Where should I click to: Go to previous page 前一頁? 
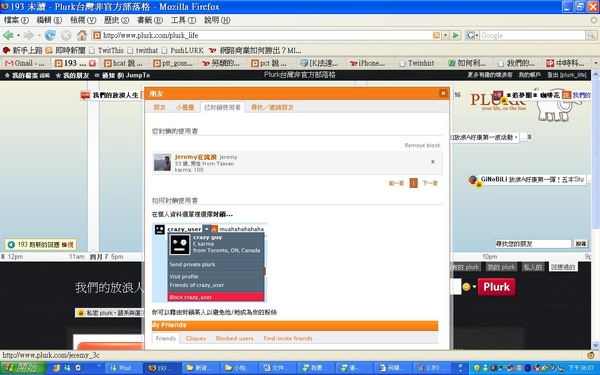click(x=396, y=183)
